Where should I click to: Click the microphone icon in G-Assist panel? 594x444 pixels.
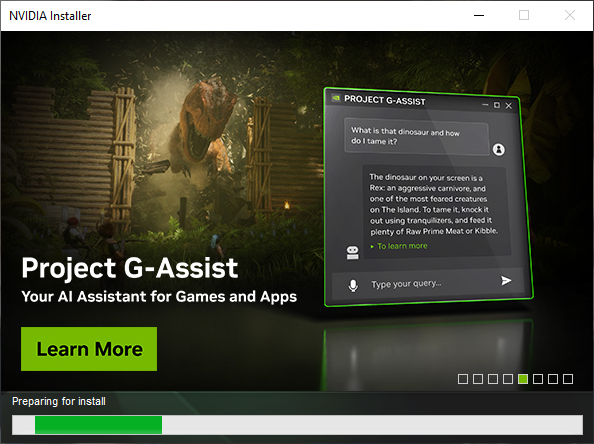click(x=353, y=286)
